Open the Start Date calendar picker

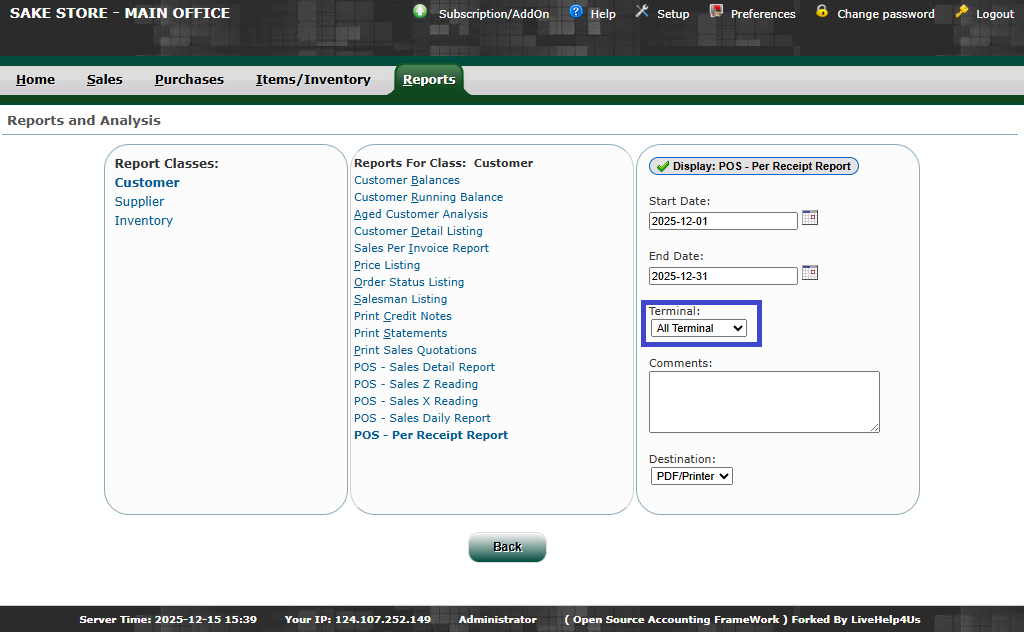[810, 218]
